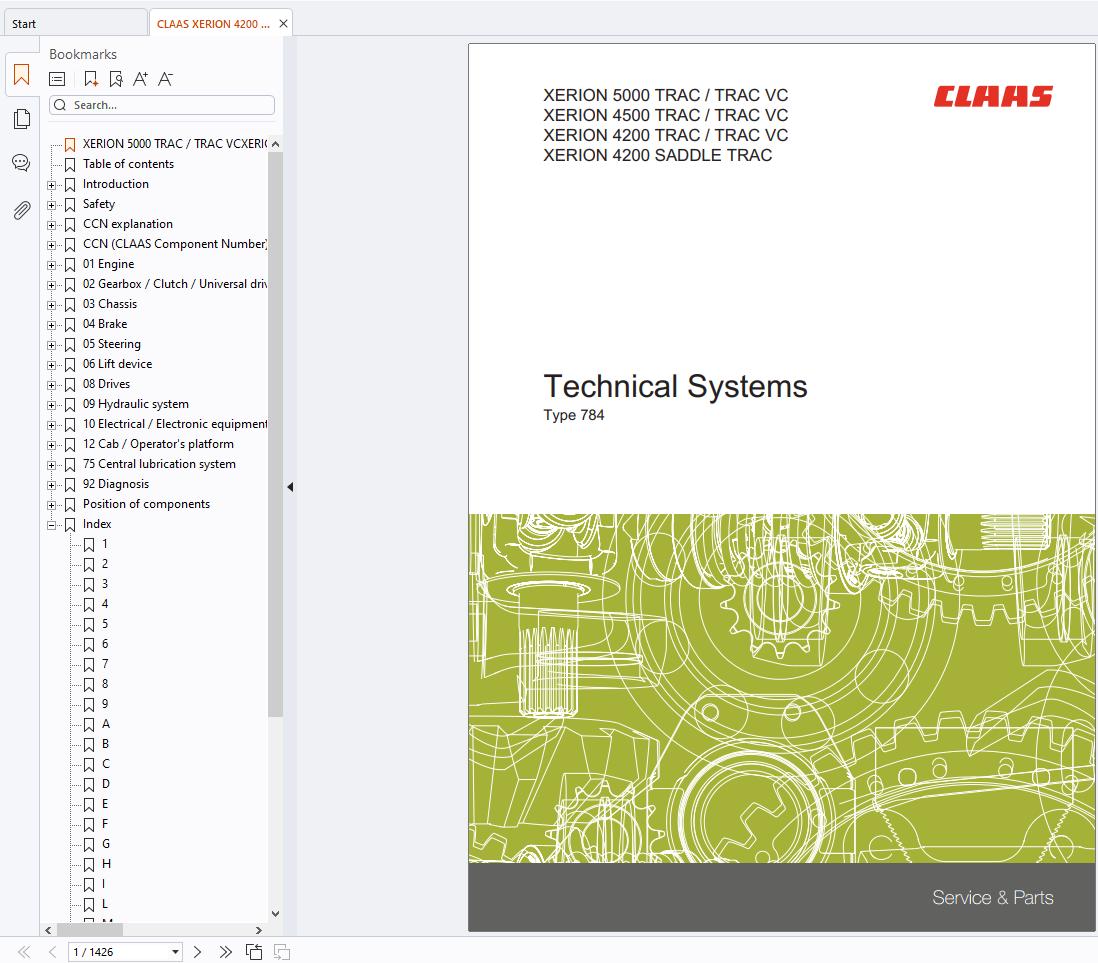Open the Bookmarks panel icon in sidebar
This screenshot has height=963, width=1098.
(21, 75)
